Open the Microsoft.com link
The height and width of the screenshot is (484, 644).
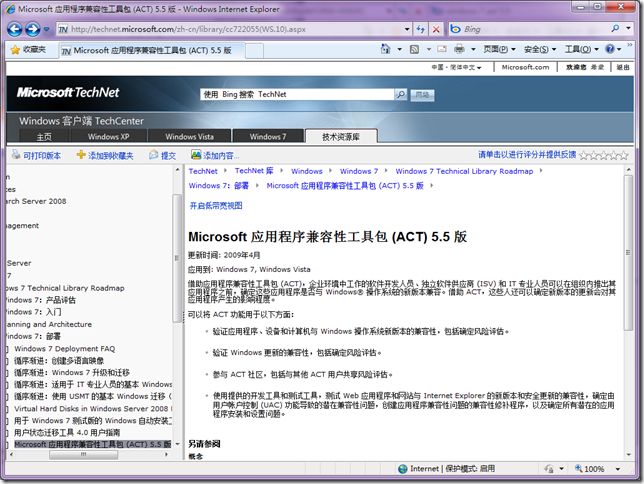[x=525, y=67]
